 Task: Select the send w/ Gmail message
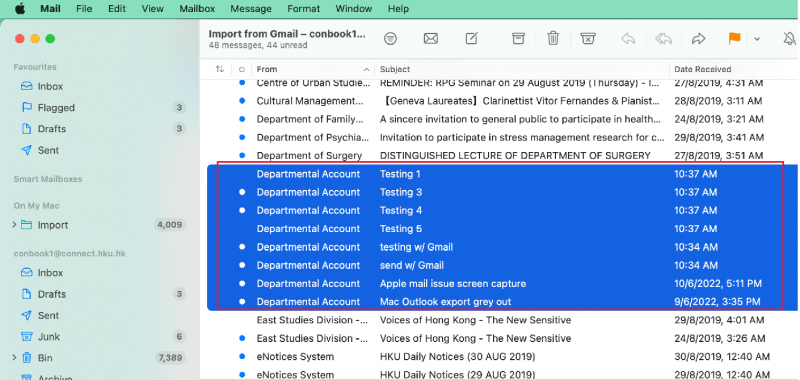coord(502,266)
